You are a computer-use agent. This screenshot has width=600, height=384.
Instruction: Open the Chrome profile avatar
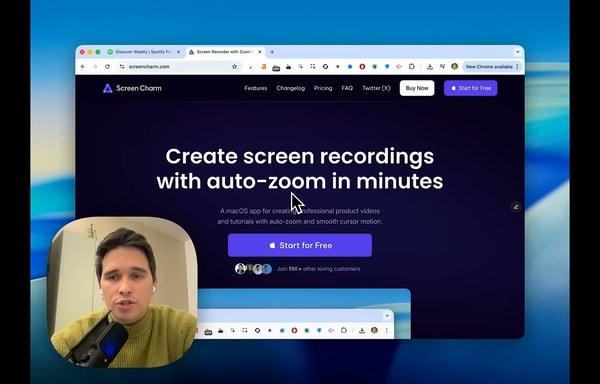[455, 67]
